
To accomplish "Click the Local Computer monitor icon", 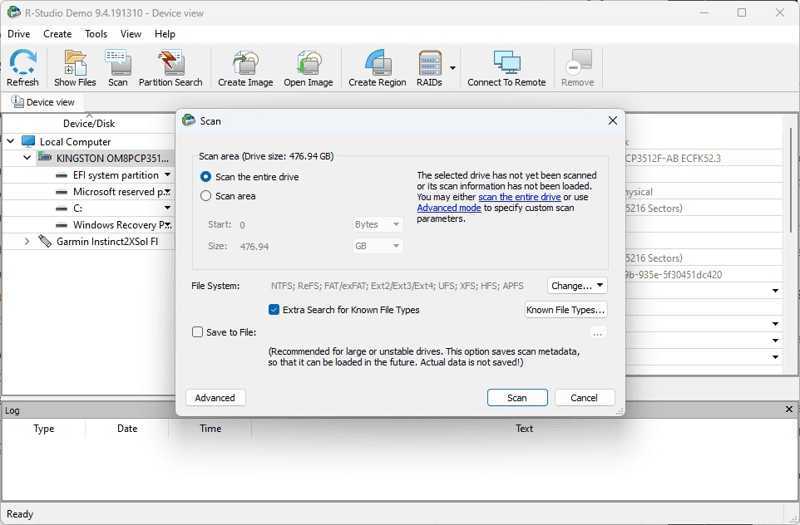I will (29, 141).
